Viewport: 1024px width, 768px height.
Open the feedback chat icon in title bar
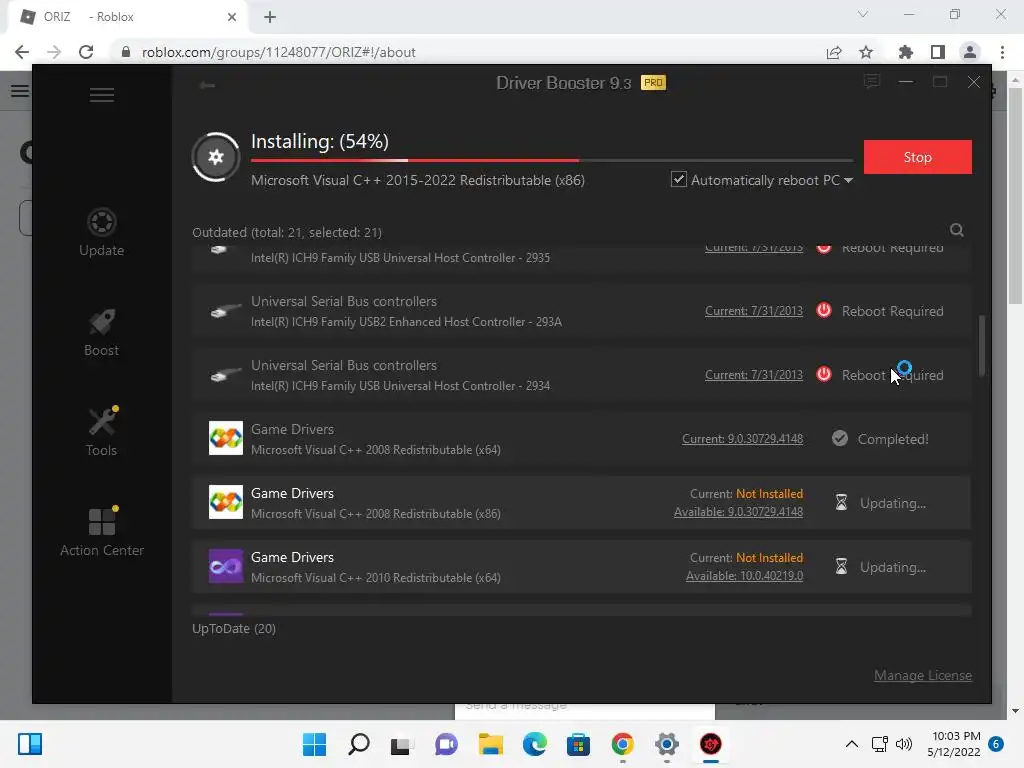click(x=872, y=82)
